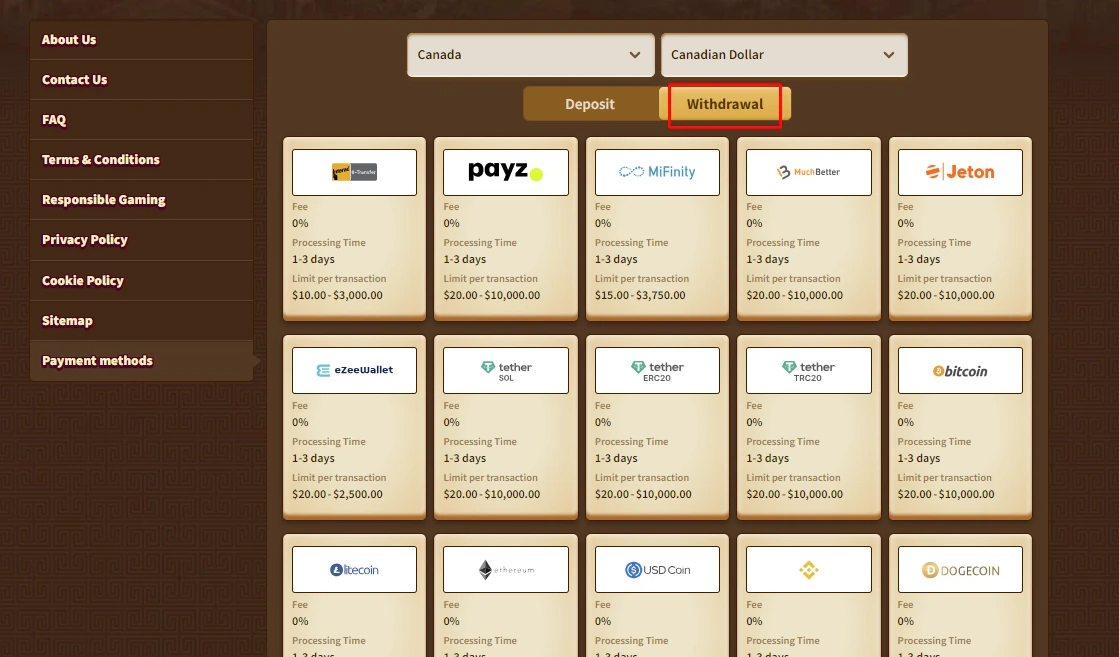Image resolution: width=1119 pixels, height=657 pixels.
Task: Select the Interac e-Transfer payment logo
Action: point(354,172)
